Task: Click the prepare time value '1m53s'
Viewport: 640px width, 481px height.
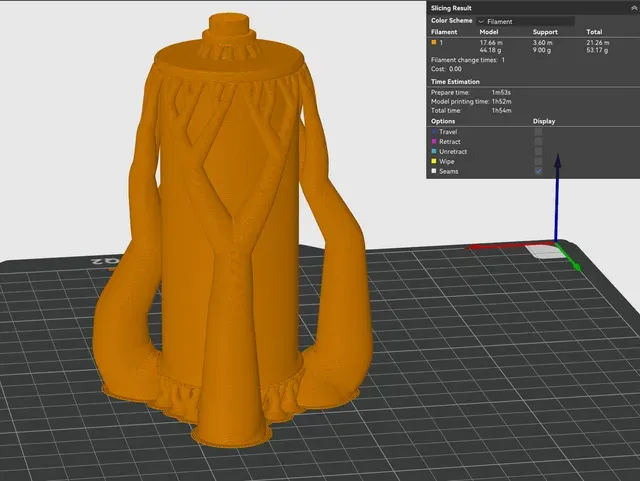Action: point(501,93)
